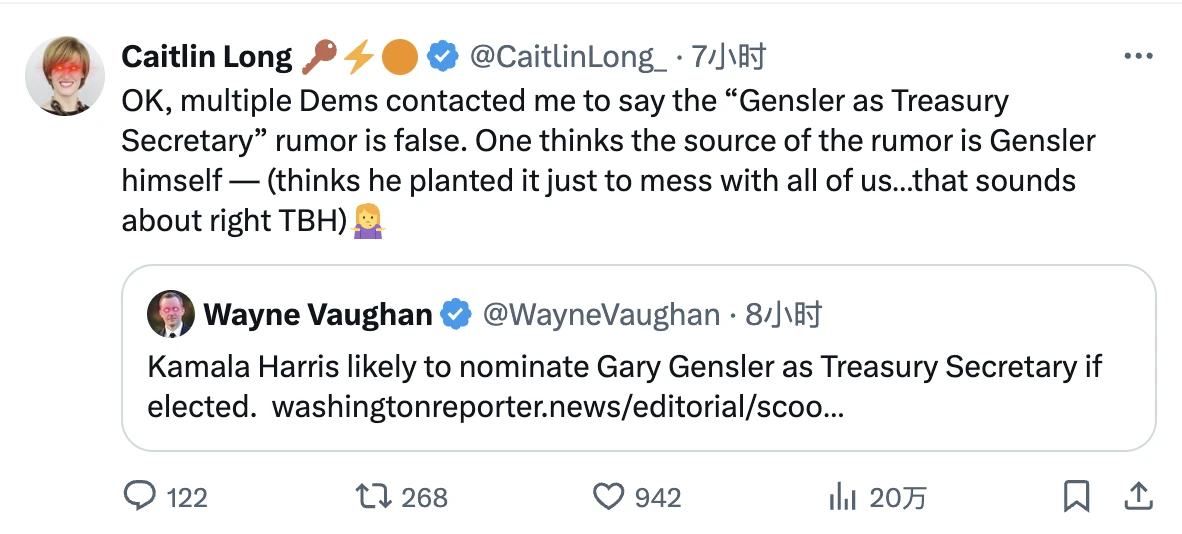Click the Wayne Vaughan display name
The width and height of the screenshot is (1182, 534).
(318, 315)
